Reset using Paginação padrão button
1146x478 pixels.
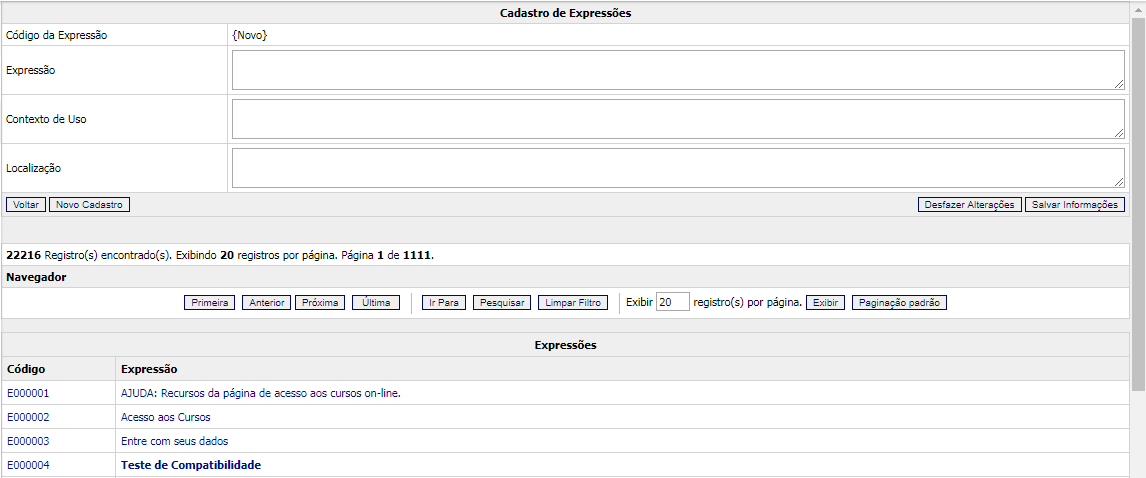tap(899, 303)
